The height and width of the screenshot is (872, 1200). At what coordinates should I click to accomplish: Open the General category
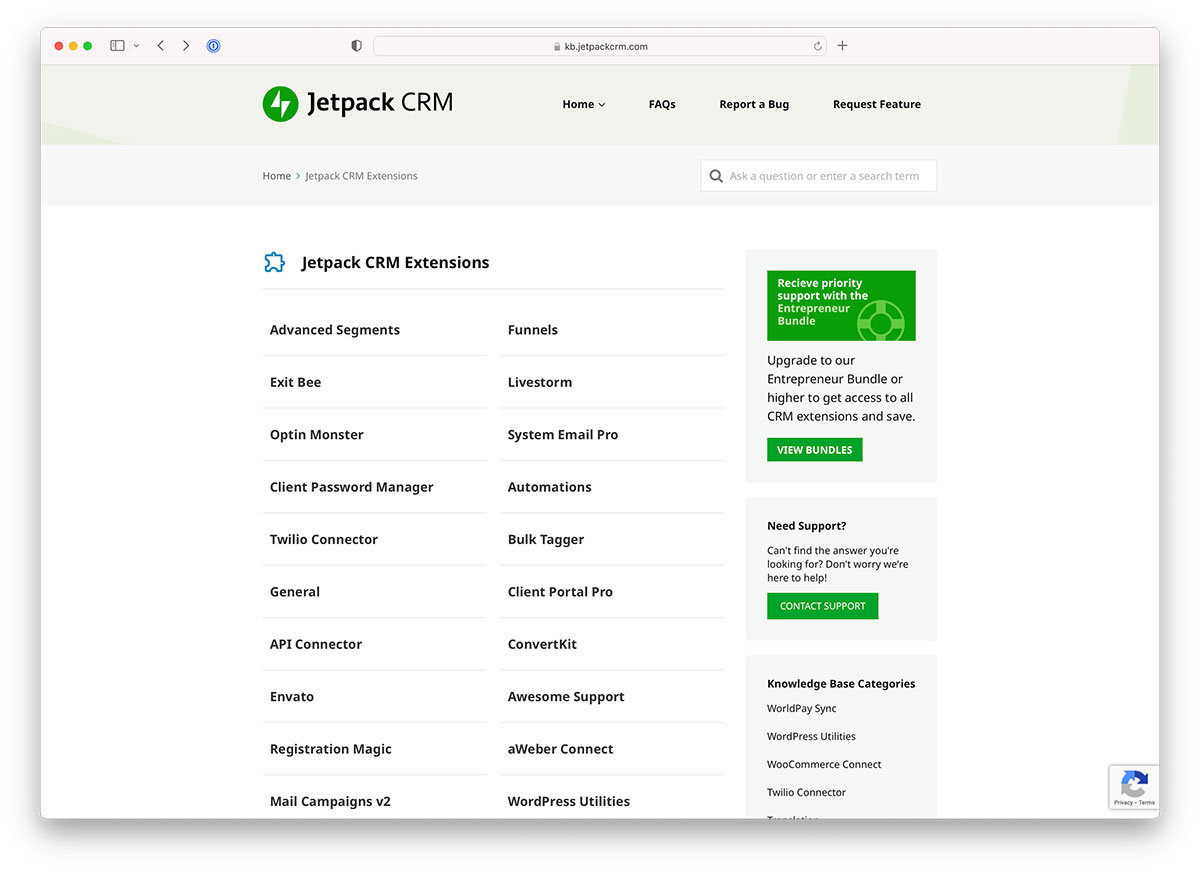tap(295, 592)
